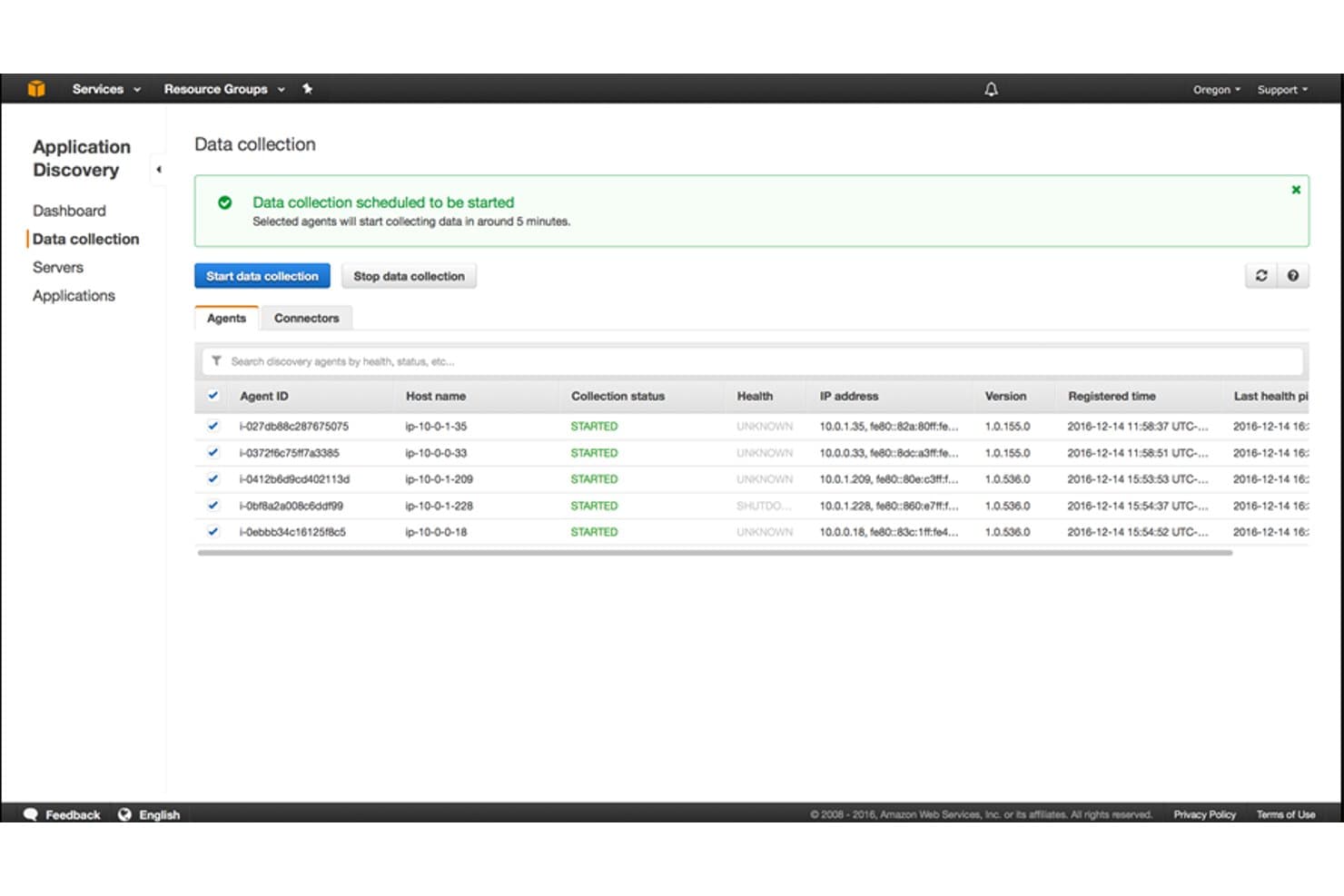Click the horizontal table scrollbar
1344x896 pixels.
(x=715, y=552)
